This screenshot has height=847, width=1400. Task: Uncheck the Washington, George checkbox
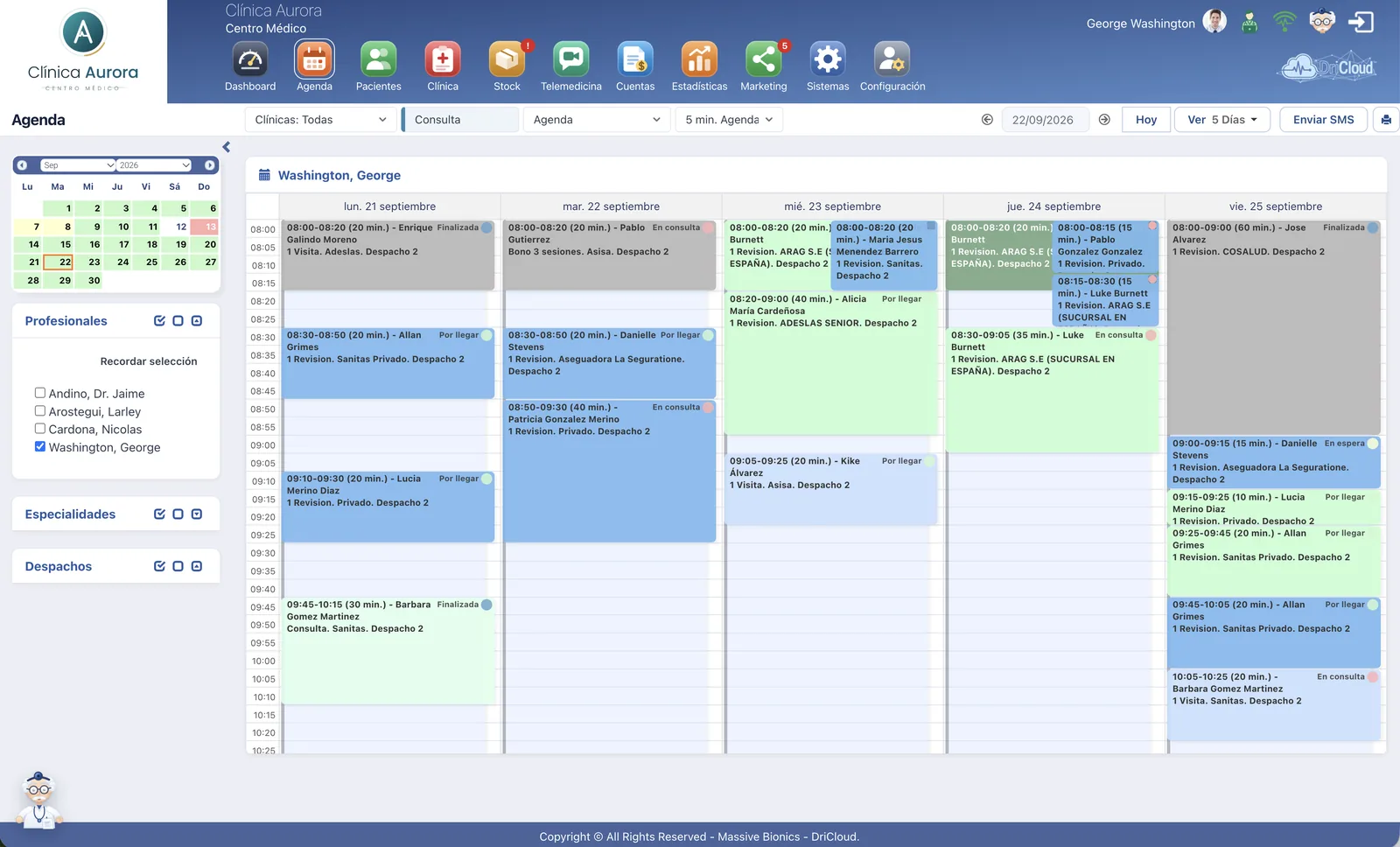point(40,446)
